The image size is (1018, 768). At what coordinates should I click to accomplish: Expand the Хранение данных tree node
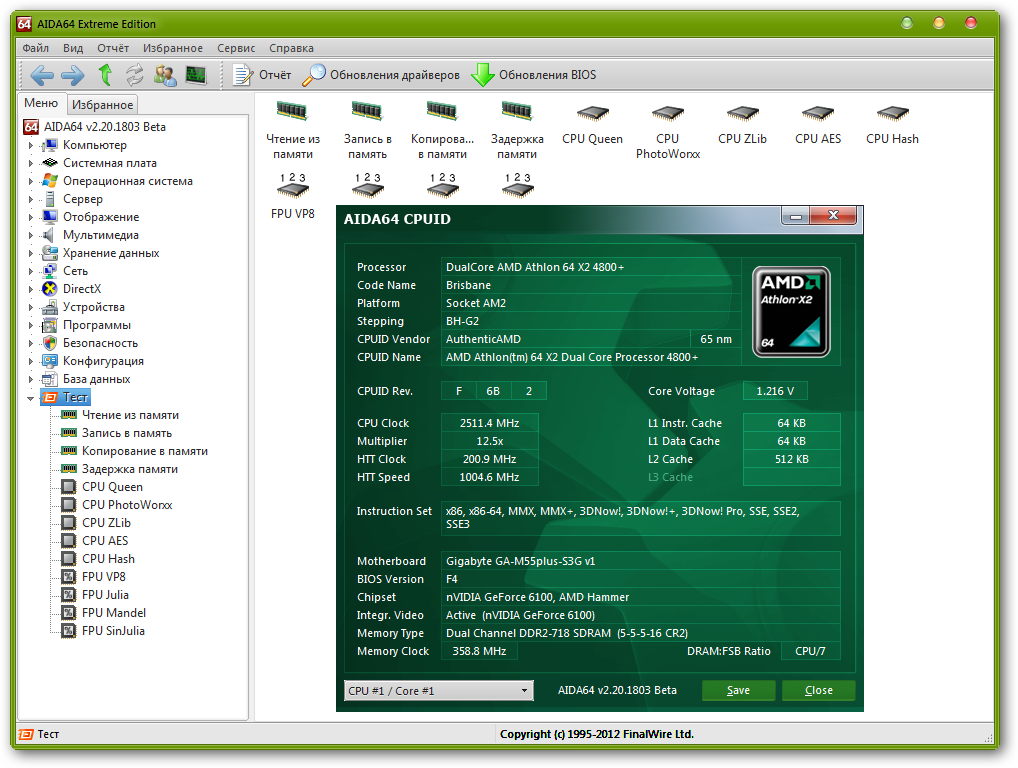(31, 253)
